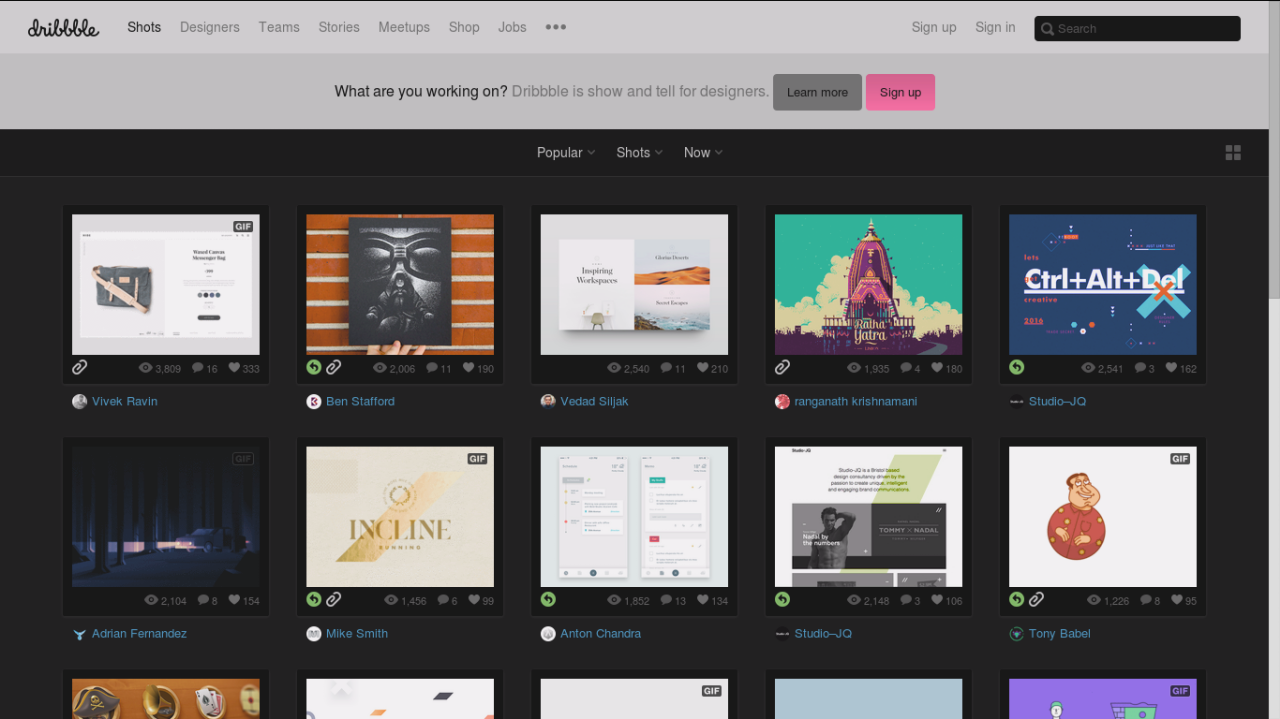1280x719 pixels.
Task: Open the Popular sorting dropdown
Action: tap(565, 152)
